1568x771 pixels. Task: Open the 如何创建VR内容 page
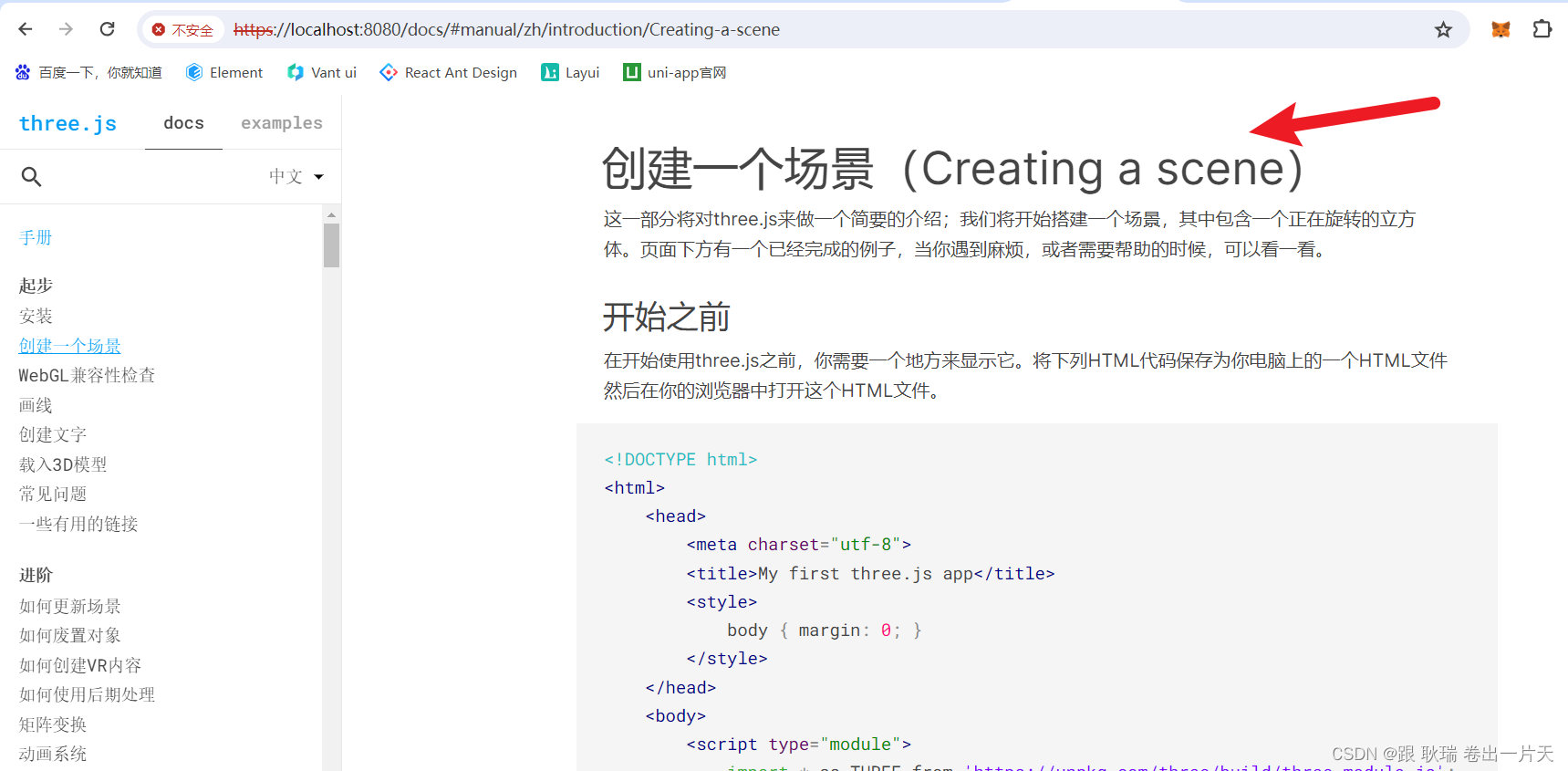[80, 665]
